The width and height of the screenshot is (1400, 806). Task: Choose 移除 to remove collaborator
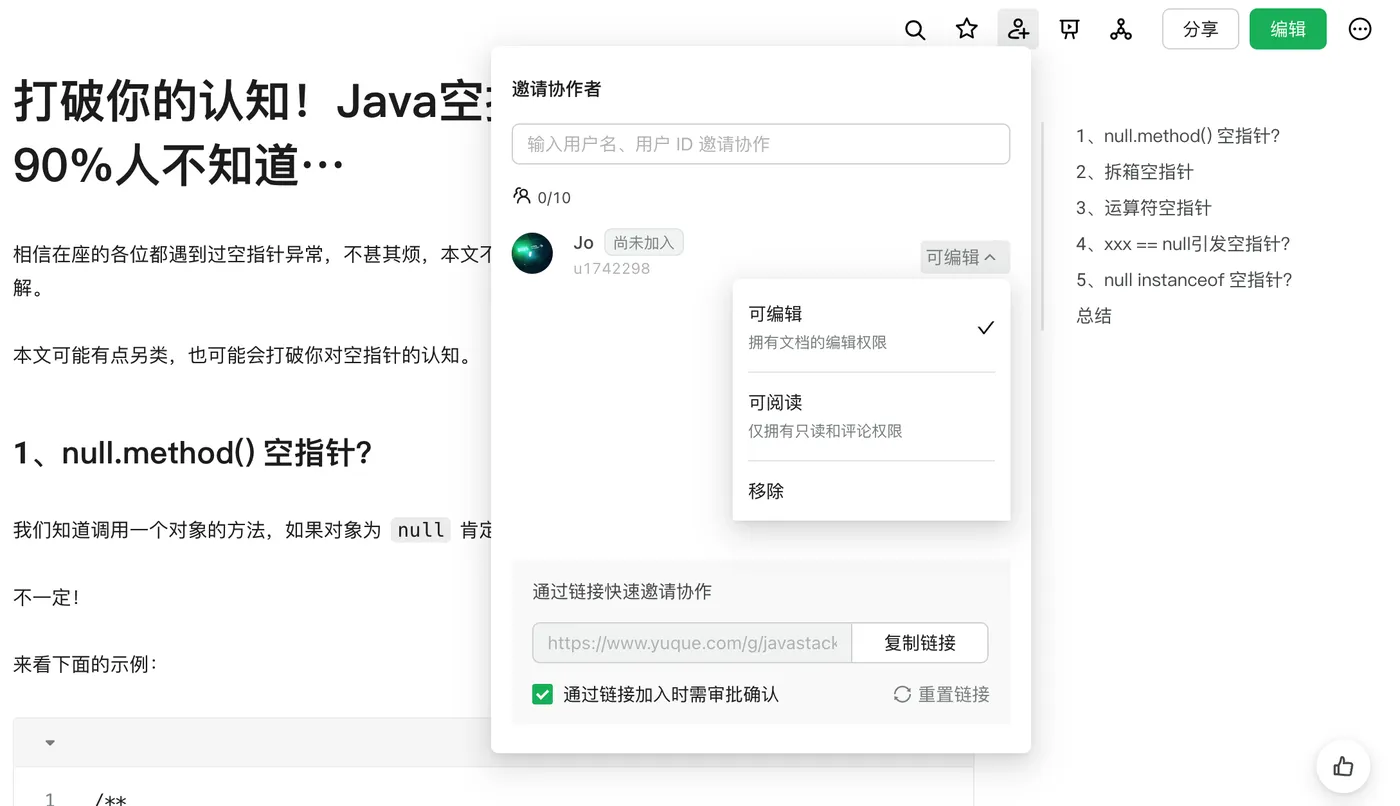tap(871, 491)
